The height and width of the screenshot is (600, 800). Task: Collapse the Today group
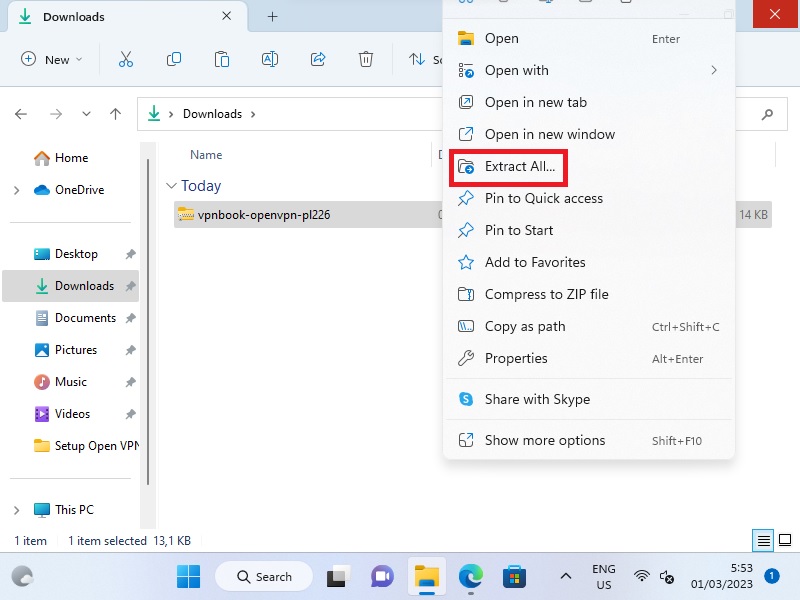pyautogui.click(x=172, y=186)
